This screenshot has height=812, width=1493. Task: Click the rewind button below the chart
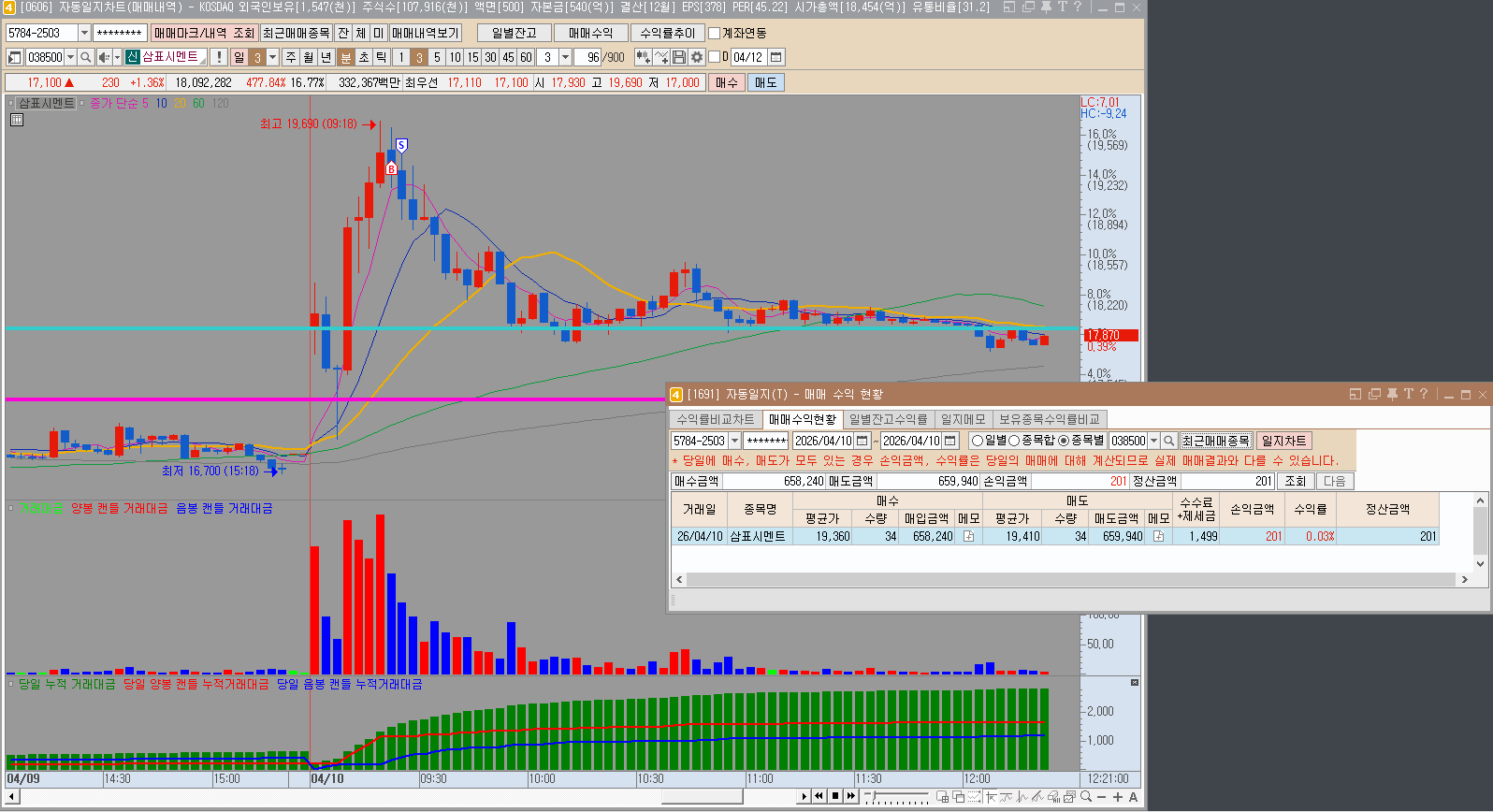pos(819,796)
